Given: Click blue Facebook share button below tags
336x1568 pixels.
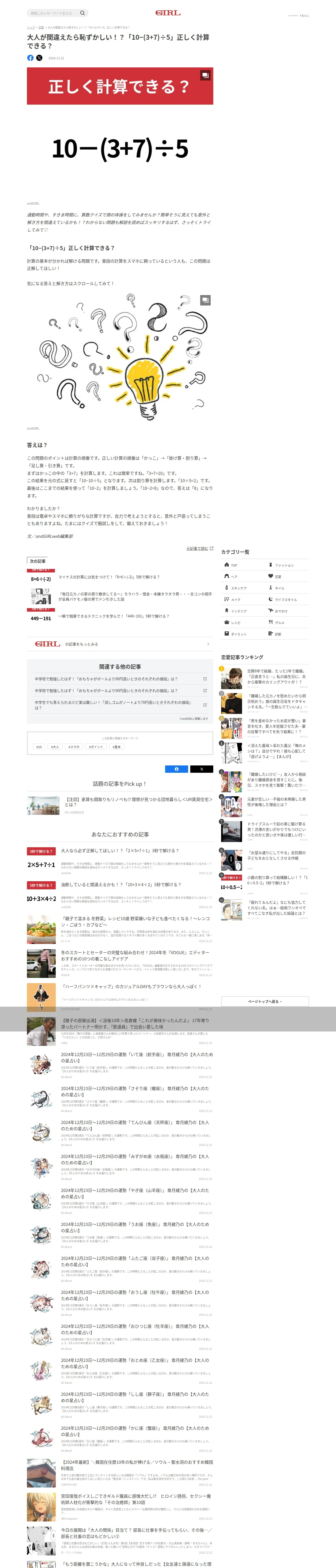Looking at the screenshot, I should [177, 769].
